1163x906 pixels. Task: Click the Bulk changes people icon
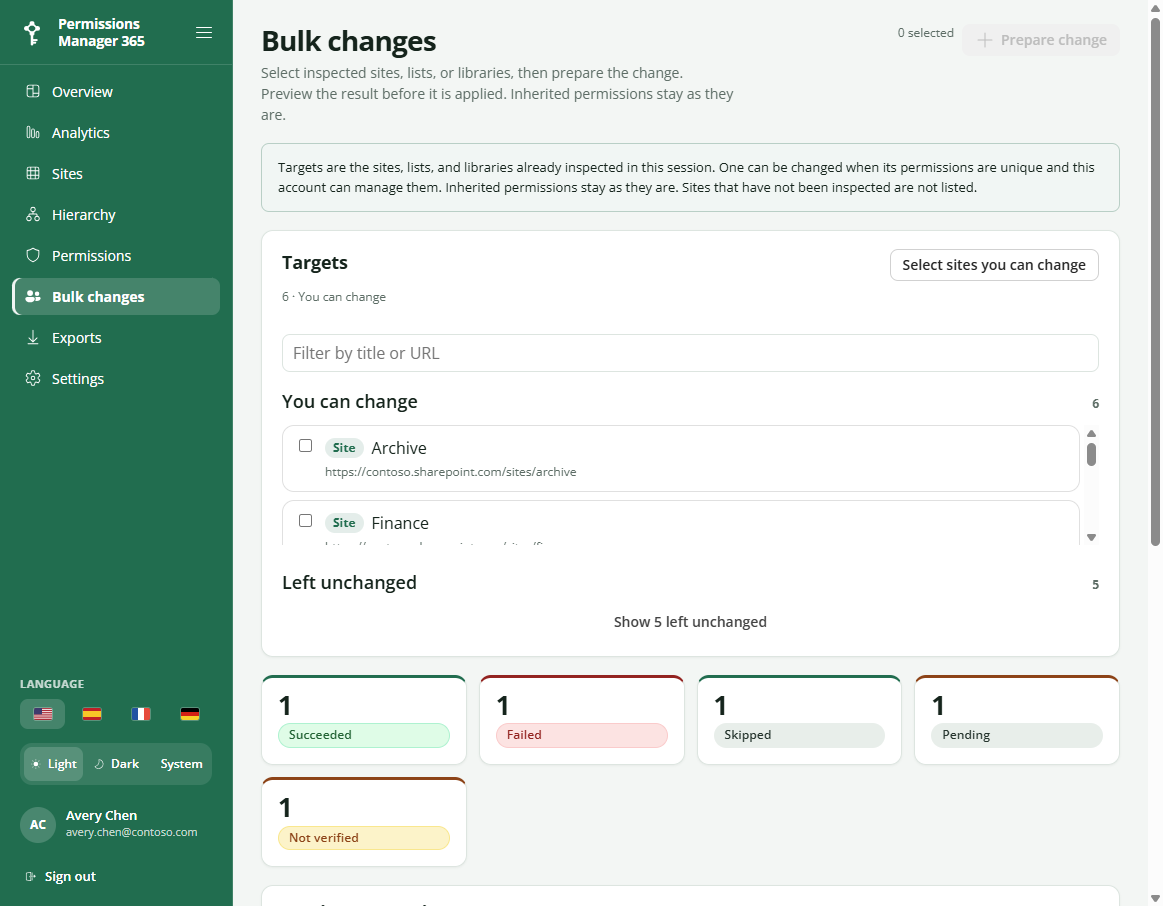(33, 296)
